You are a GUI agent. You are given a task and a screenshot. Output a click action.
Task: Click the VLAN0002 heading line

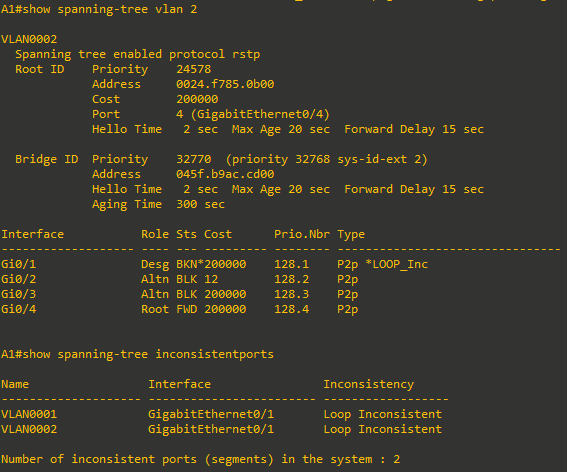tap(29, 39)
